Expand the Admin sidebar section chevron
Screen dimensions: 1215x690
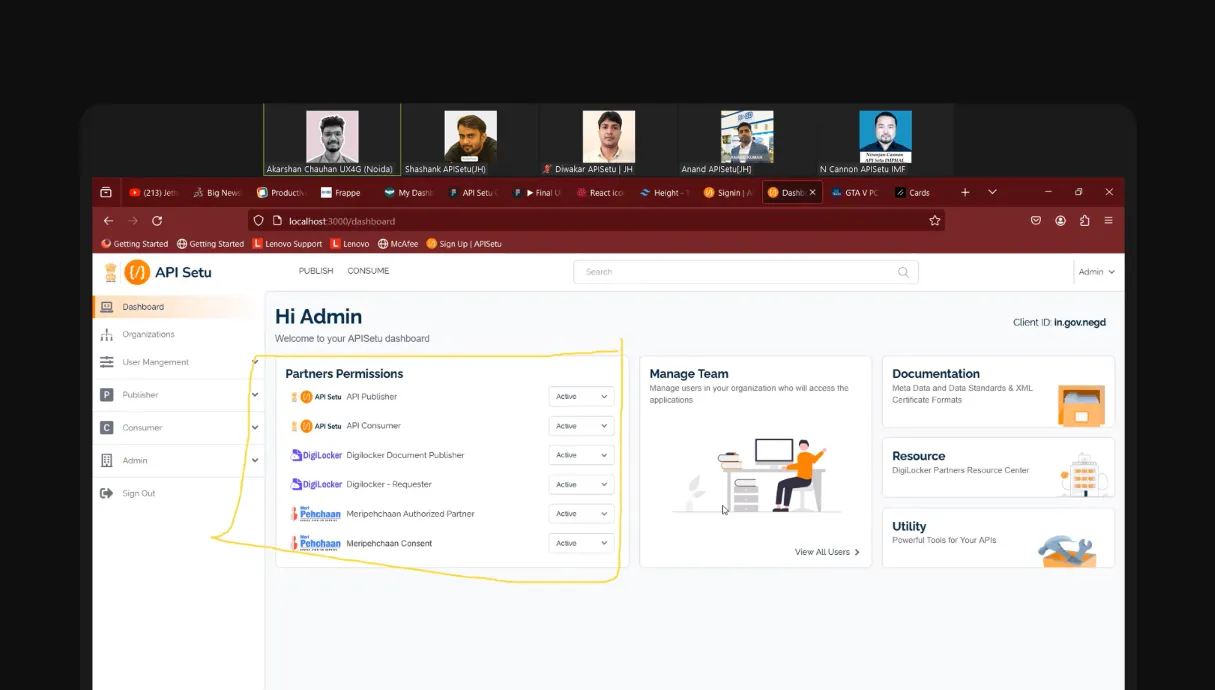coord(255,461)
